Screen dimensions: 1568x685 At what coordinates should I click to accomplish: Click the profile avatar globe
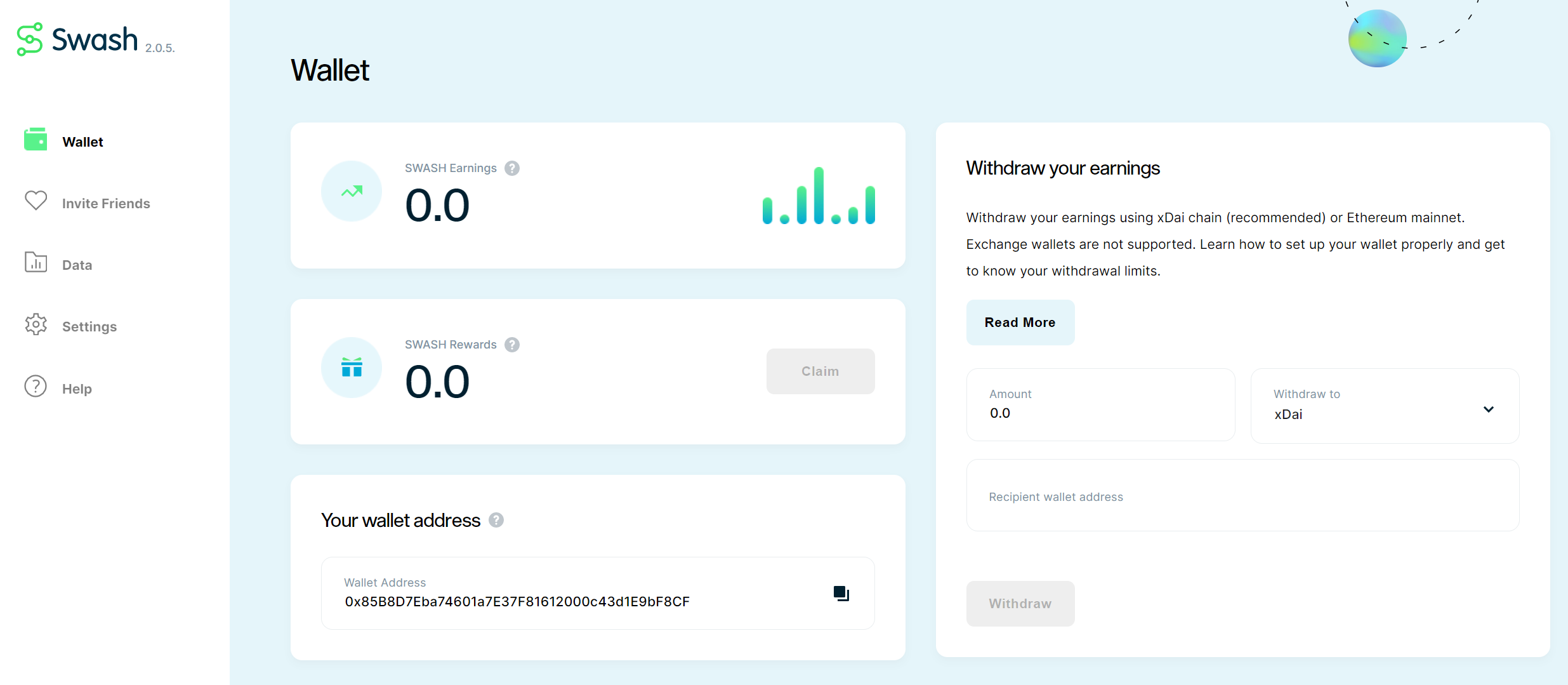click(x=1377, y=39)
